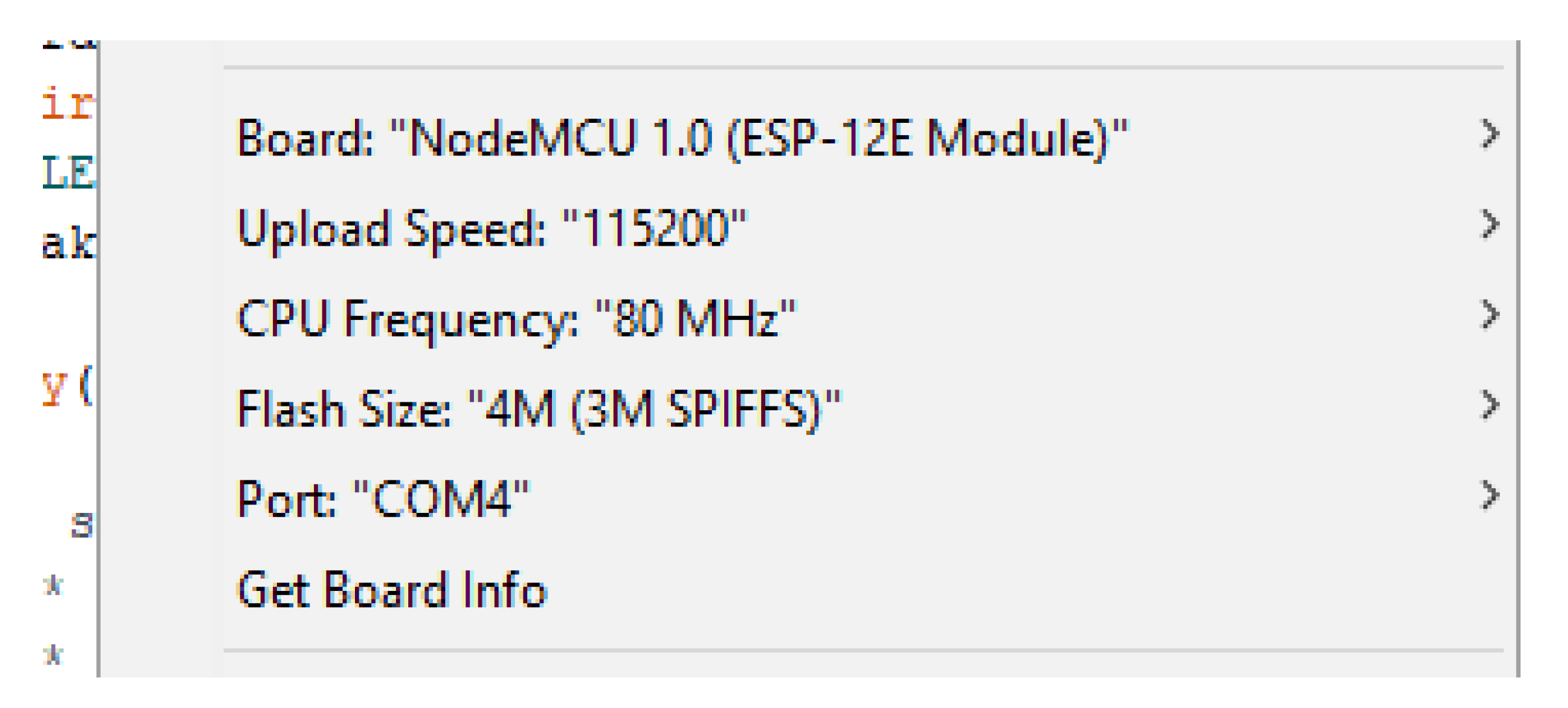Viewport: 1568px width, 708px height.
Task: Click the orange 'y (' code text
Action: pos(67,386)
